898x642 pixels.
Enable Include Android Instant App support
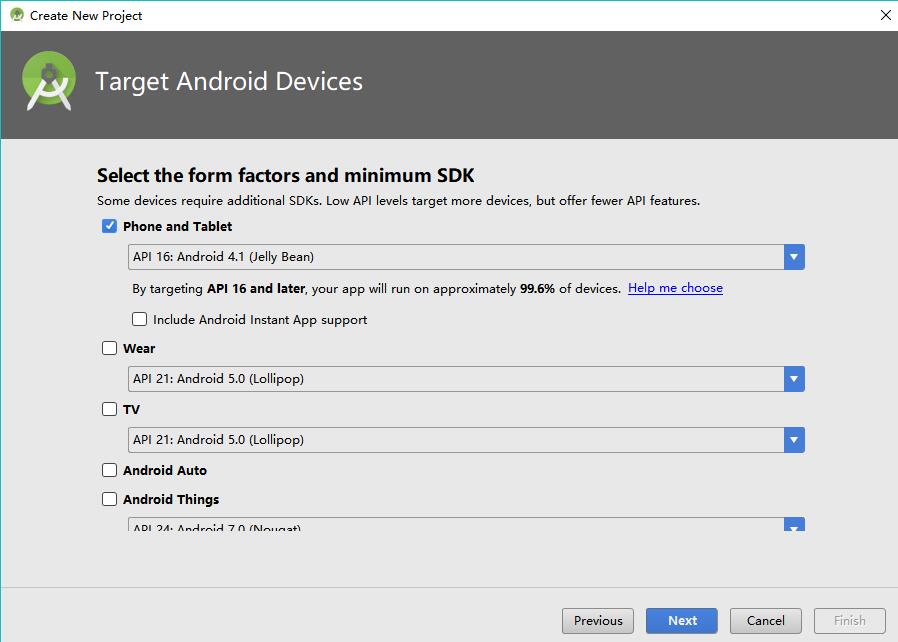(140, 320)
